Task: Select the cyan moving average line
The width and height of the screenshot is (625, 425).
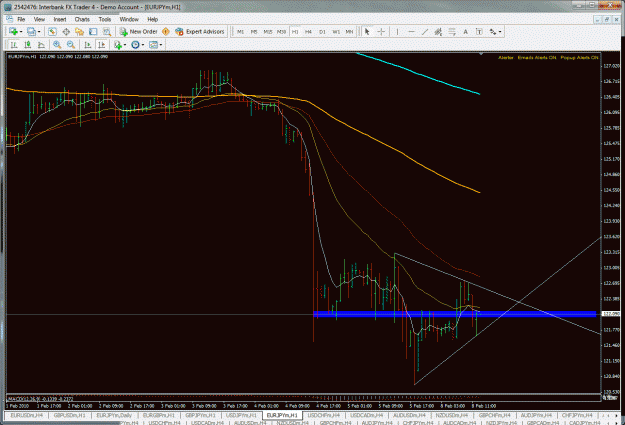Action: tap(418, 74)
